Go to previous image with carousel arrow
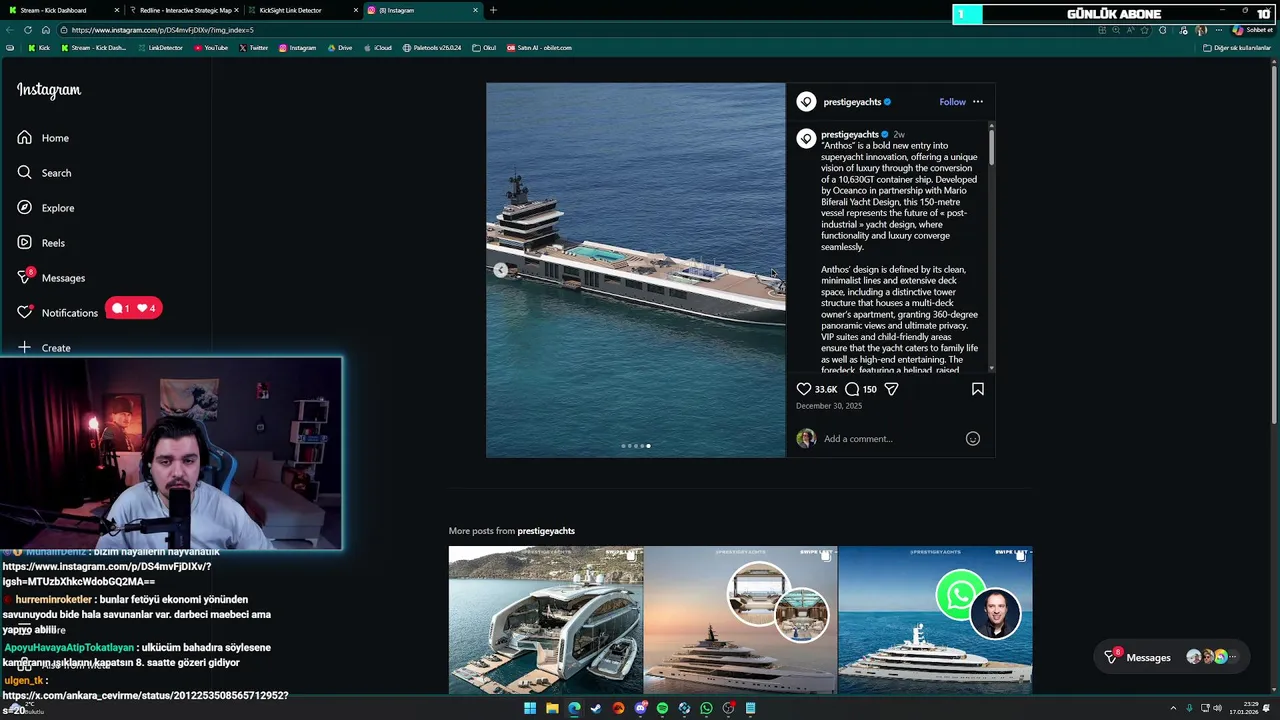Image resolution: width=1280 pixels, height=720 pixels. point(500,270)
